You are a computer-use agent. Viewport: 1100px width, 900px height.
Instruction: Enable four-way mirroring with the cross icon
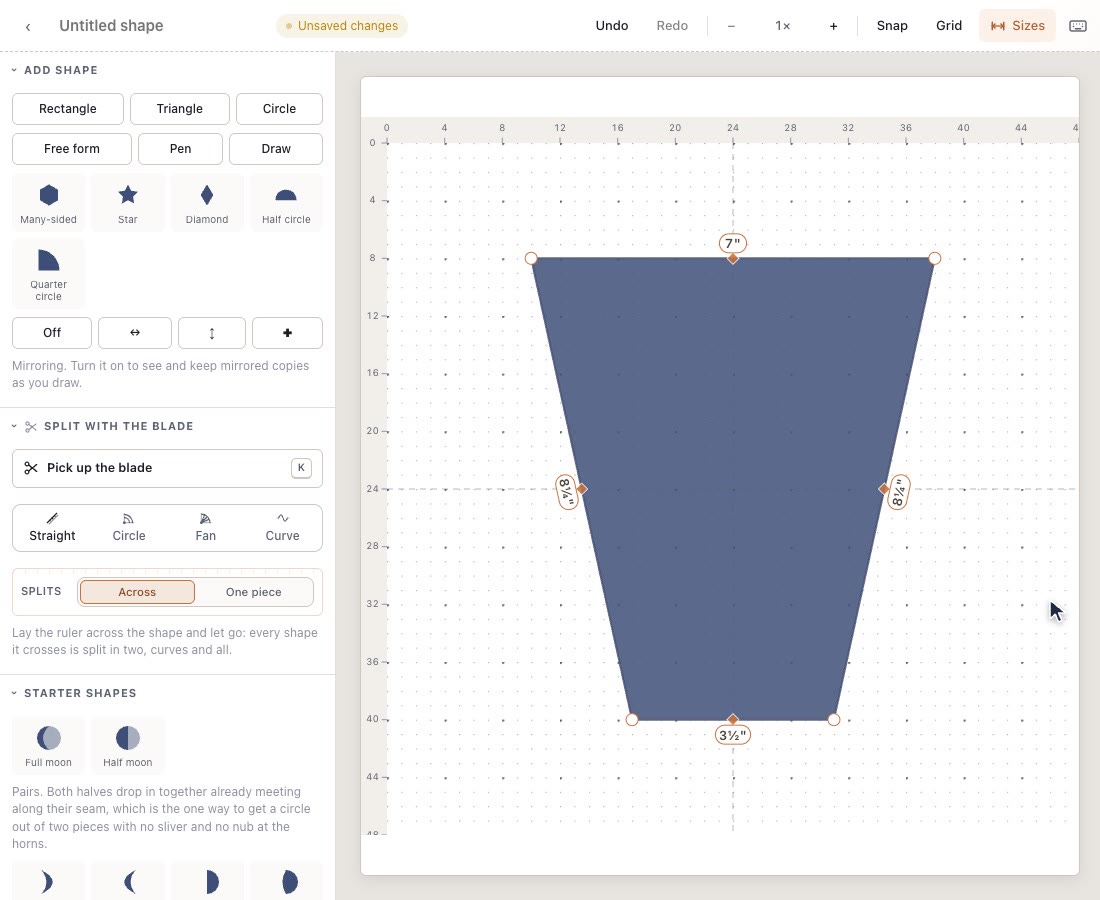click(x=288, y=333)
